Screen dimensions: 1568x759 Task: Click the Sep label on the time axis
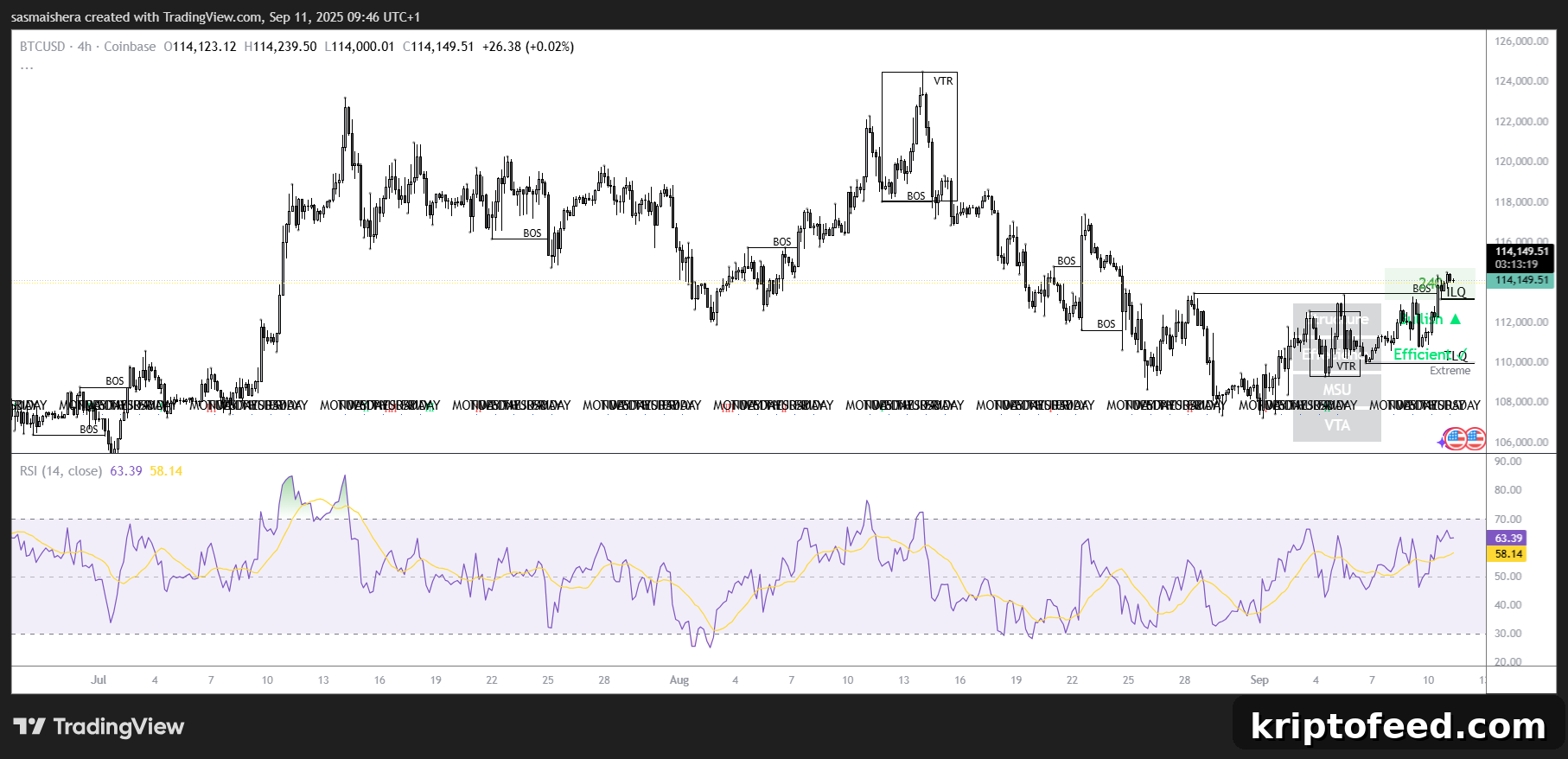pos(1259,680)
